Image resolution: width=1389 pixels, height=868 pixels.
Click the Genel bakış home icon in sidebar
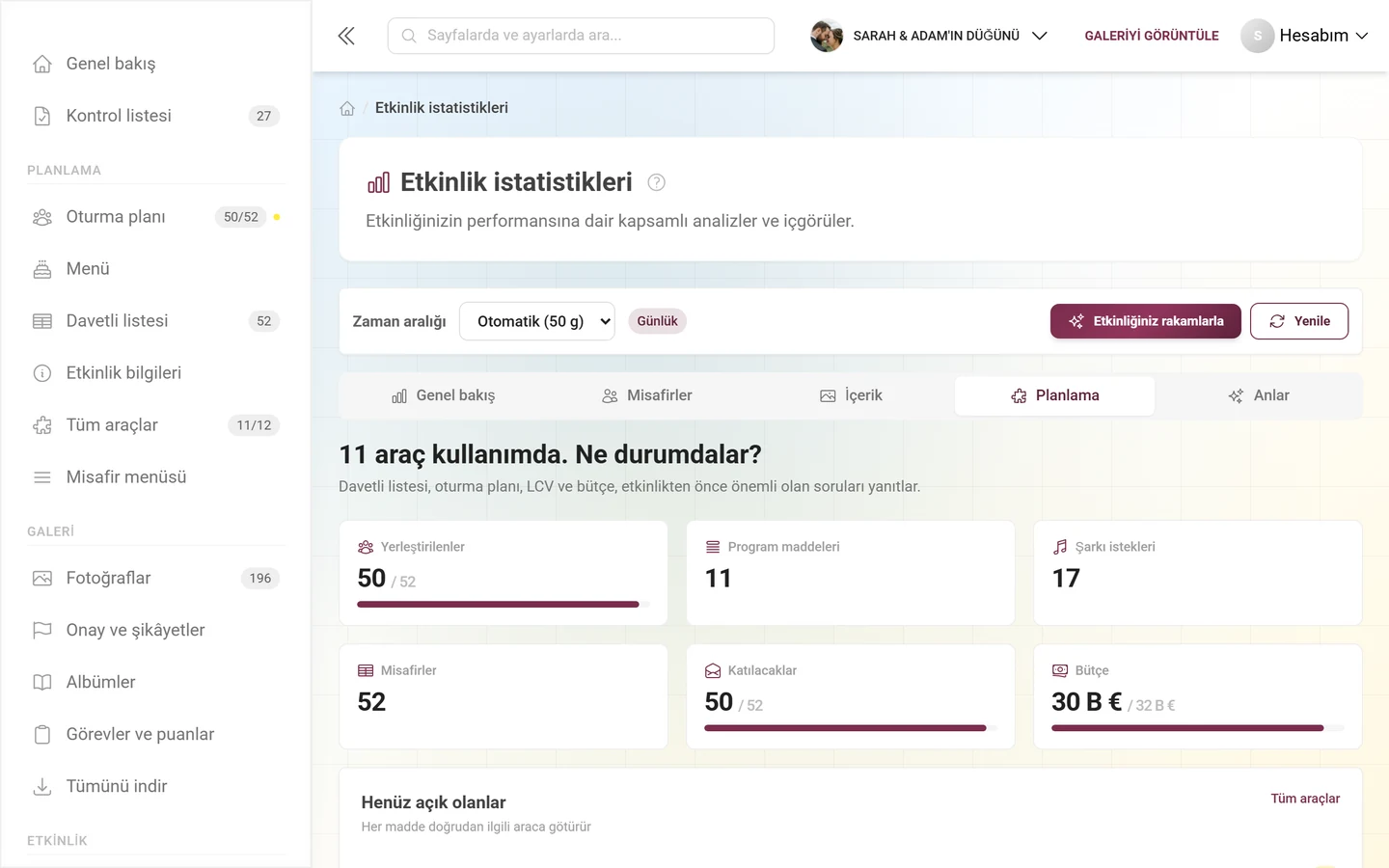(42, 64)
